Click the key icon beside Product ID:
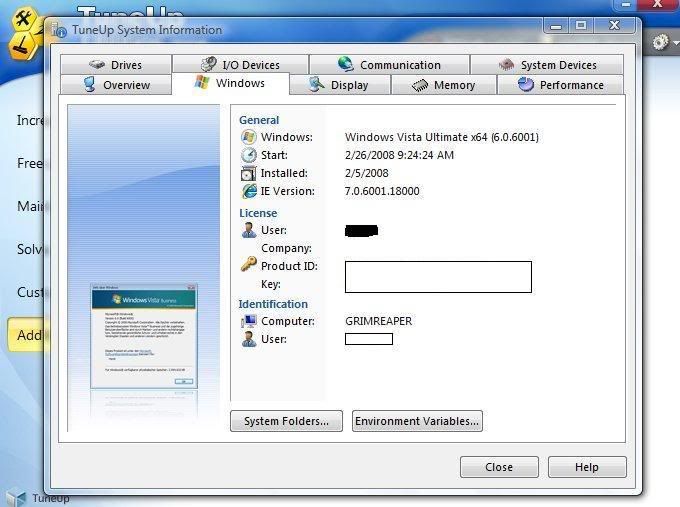This screenshot has height=507, width=680. (248, 264)
